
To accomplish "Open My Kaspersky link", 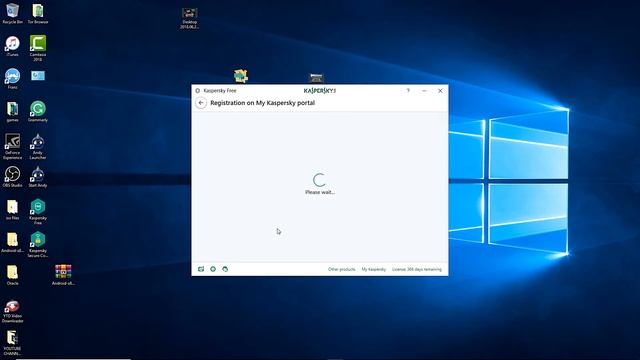I will (x=373, y=269).
